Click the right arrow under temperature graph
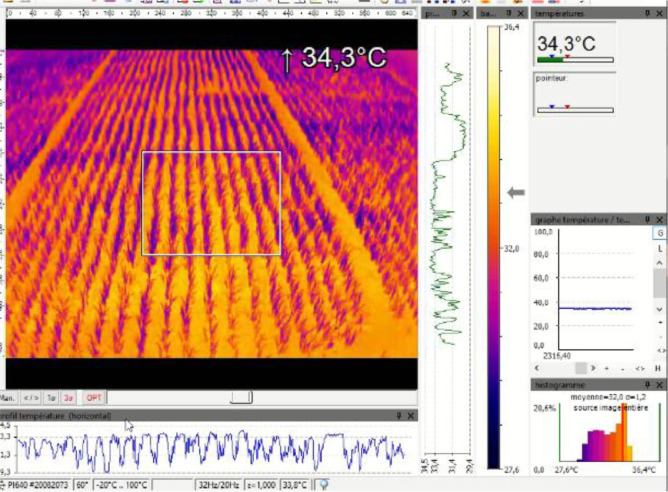This screenshot has width=668, height=492. 593,368
